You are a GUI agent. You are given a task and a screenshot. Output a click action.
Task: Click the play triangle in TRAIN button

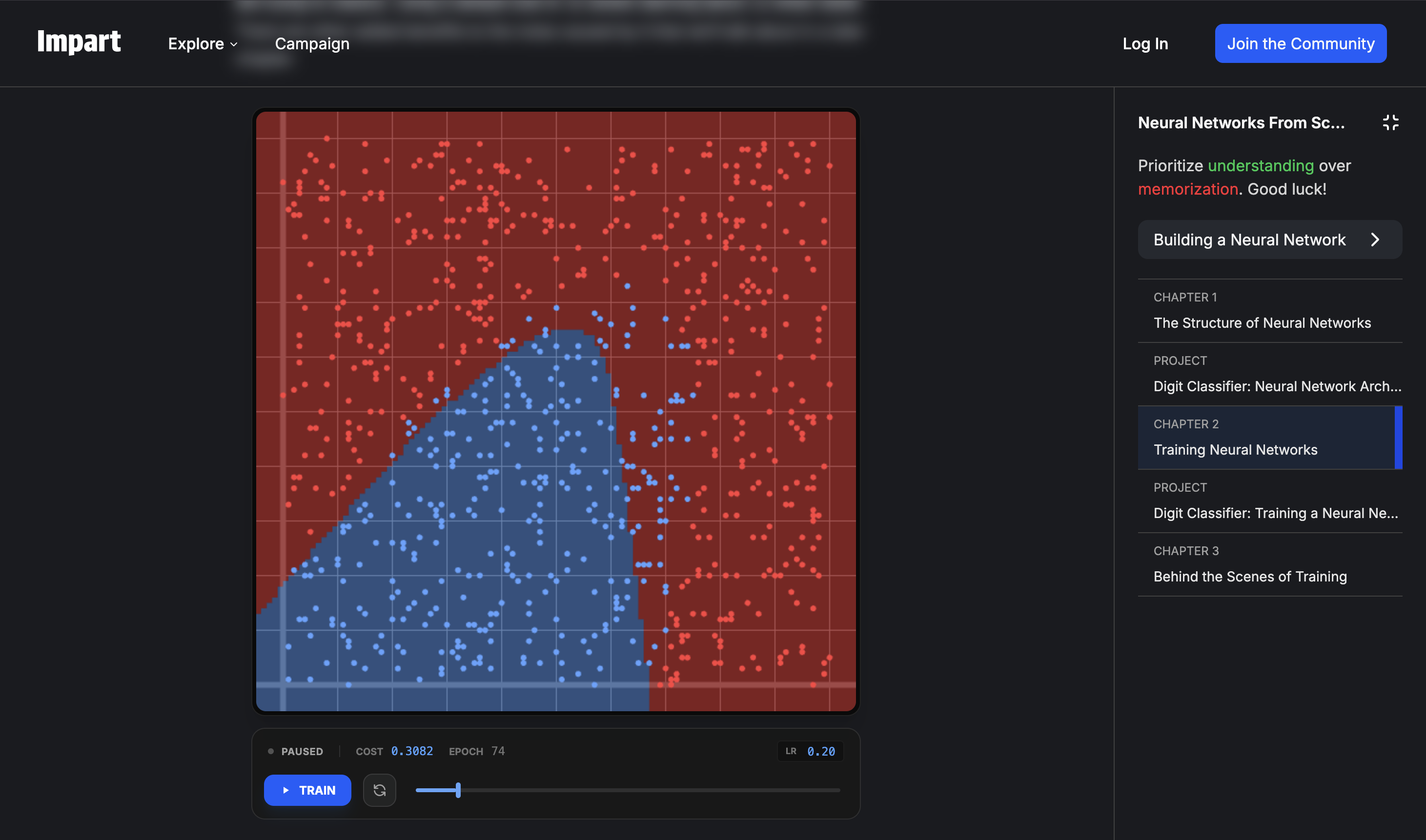click(286, 790)
